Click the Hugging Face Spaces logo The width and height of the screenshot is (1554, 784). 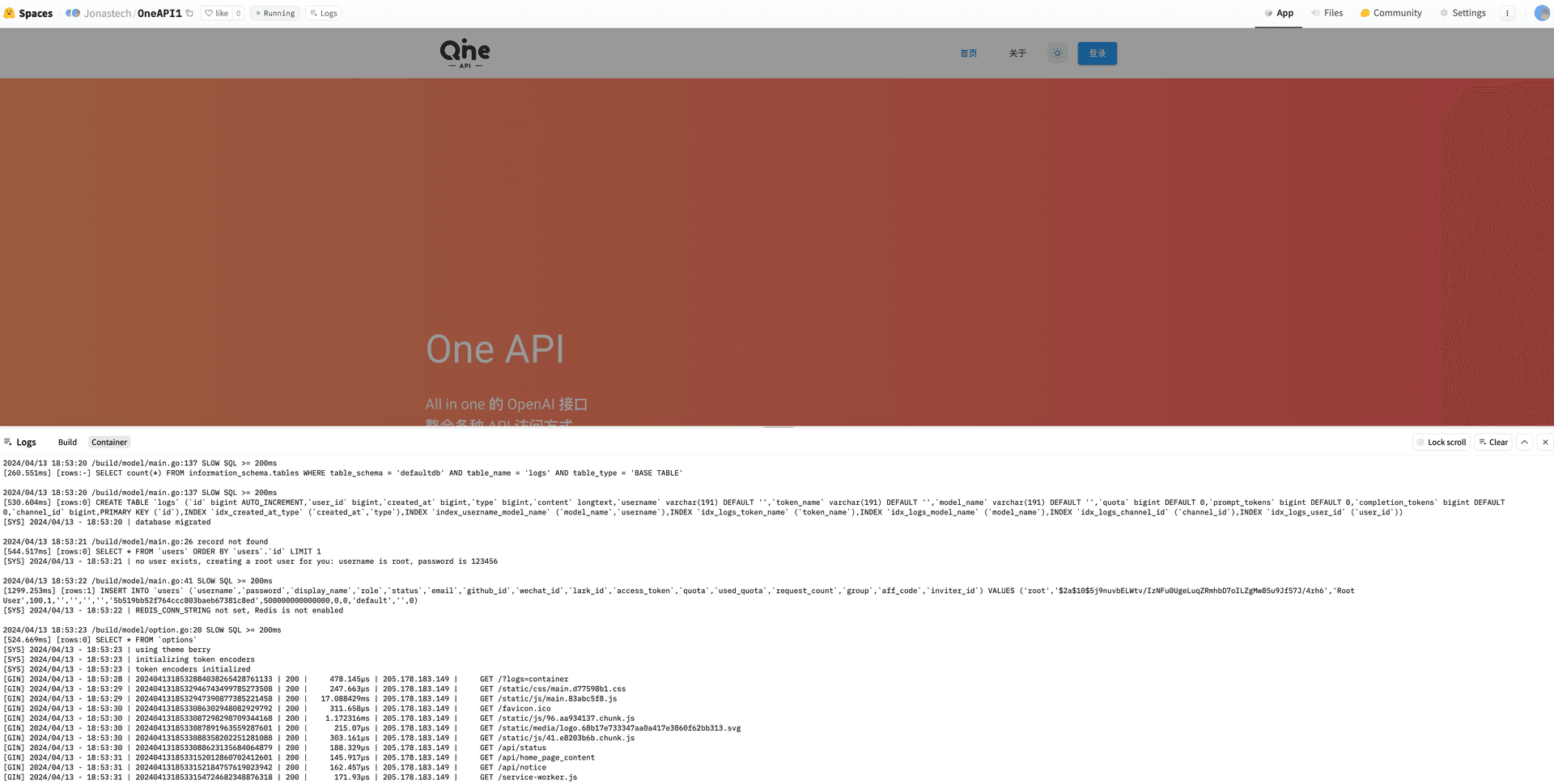pyautogui.click(x=28, y=13)
